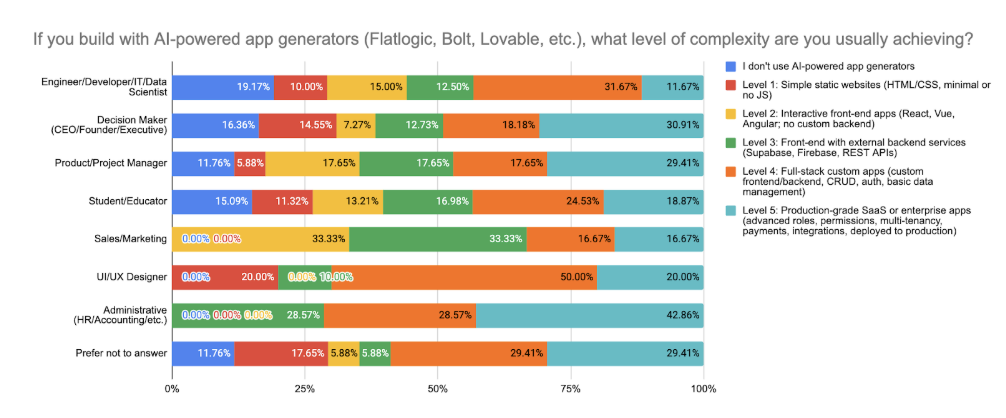Click the Student/Educator 24.53% orange segment
The width and height of the screenshot is (1006, 418).
pyautogui.click(x=538, y=201)
